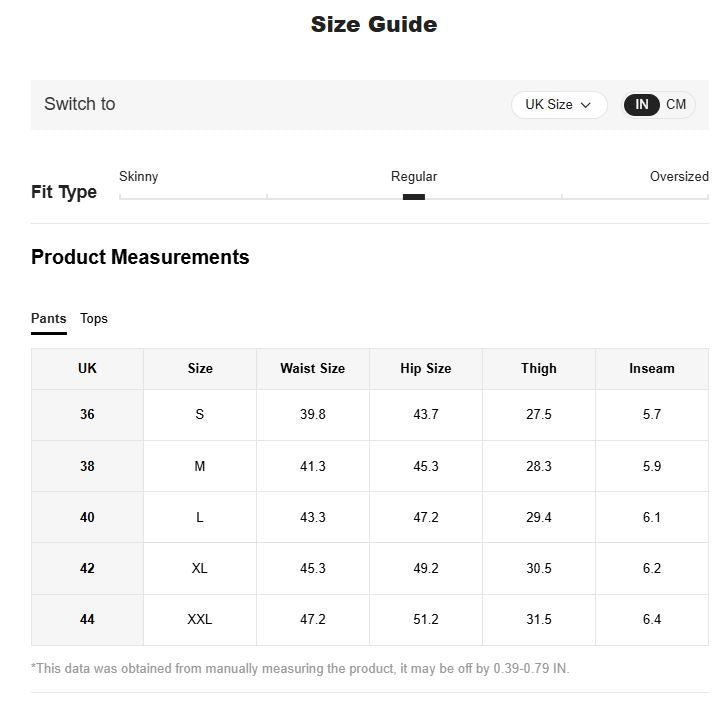This screenshot has width=728, height=703.
Task: Select the UK 40 size row
Action: tap(370, 517)
